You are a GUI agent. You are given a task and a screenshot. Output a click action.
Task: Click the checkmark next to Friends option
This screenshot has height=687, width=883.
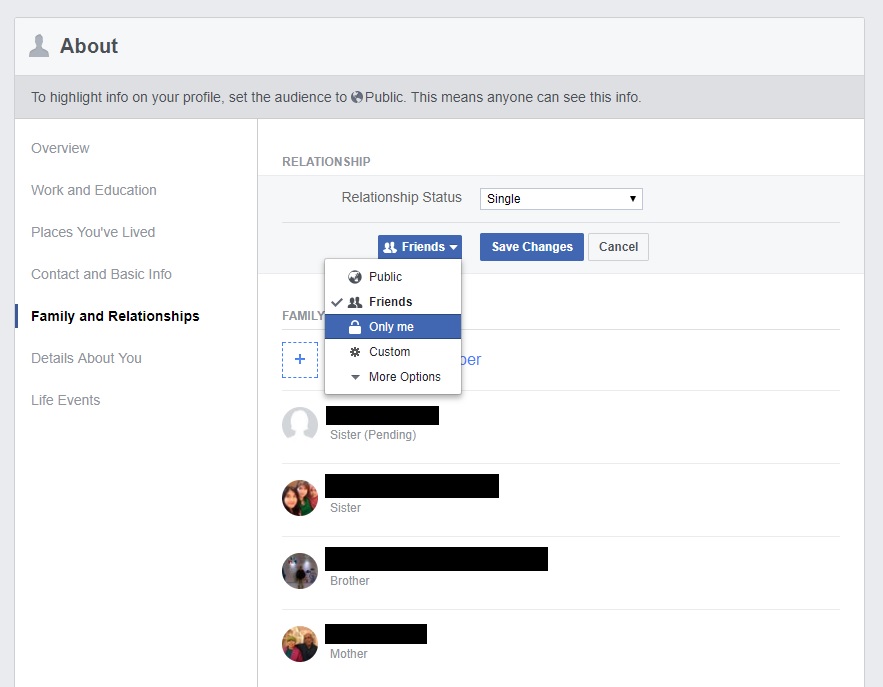tap(337, 302)
